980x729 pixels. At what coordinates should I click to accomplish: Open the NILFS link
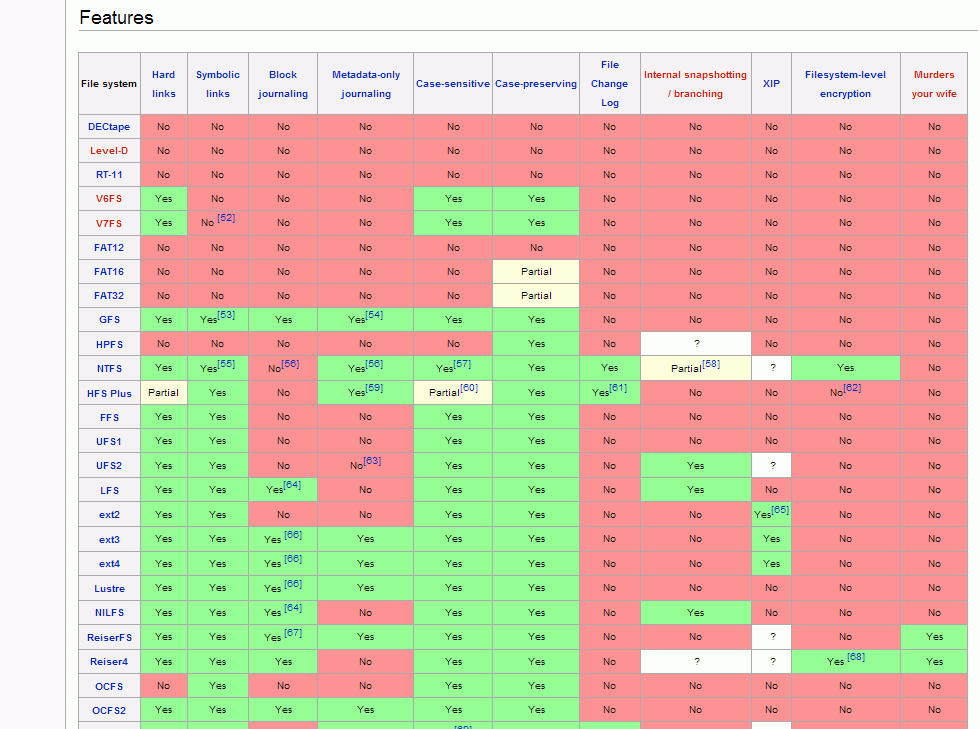(109, 613)
